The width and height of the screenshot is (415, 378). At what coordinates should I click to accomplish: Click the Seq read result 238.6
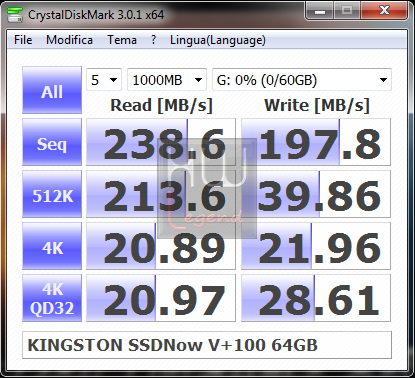click(161, 142)
